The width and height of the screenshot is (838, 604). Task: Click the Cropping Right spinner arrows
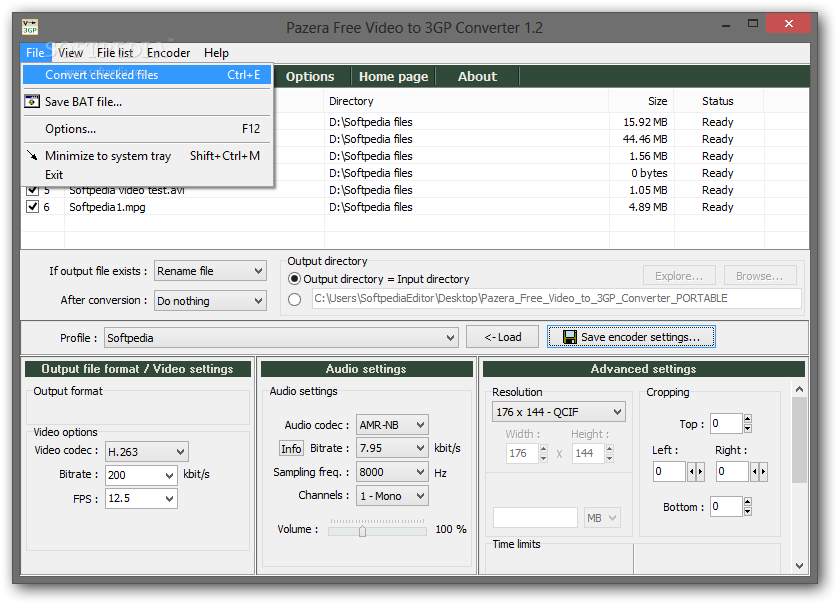pyautogui.click(x=759, y=471)
